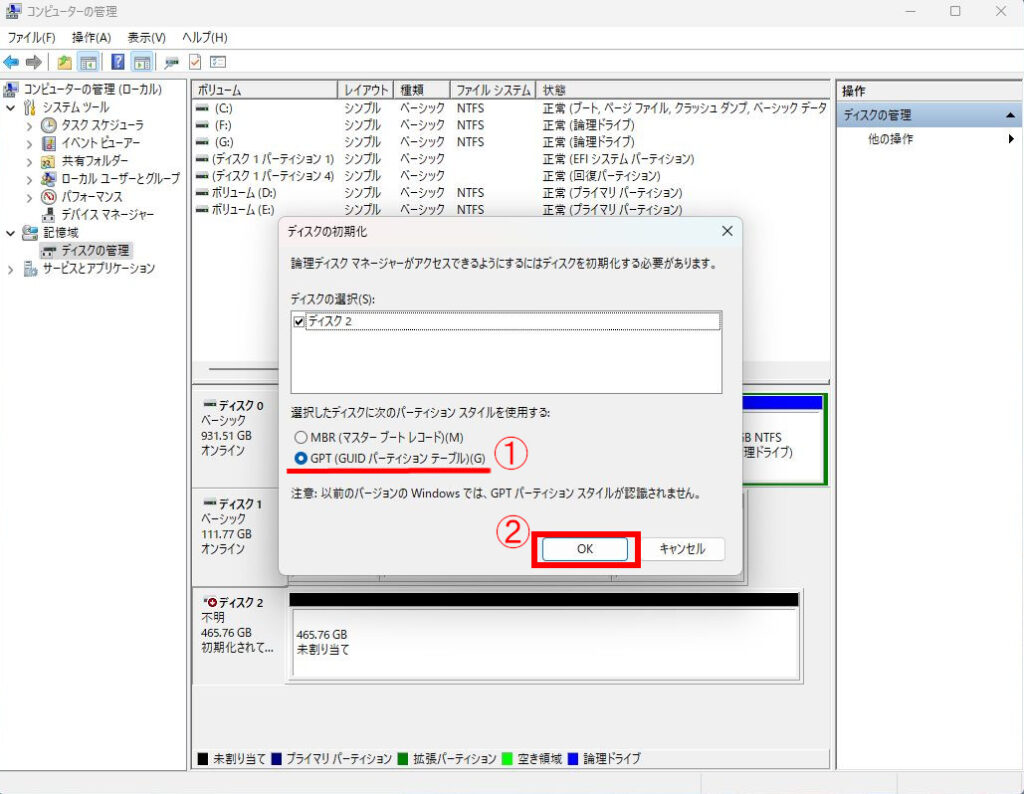Select the (ディスク 1 パーティション 1) row
Image resolution: width=1024 pixels, height=794 pixels.
pos(511,159)
